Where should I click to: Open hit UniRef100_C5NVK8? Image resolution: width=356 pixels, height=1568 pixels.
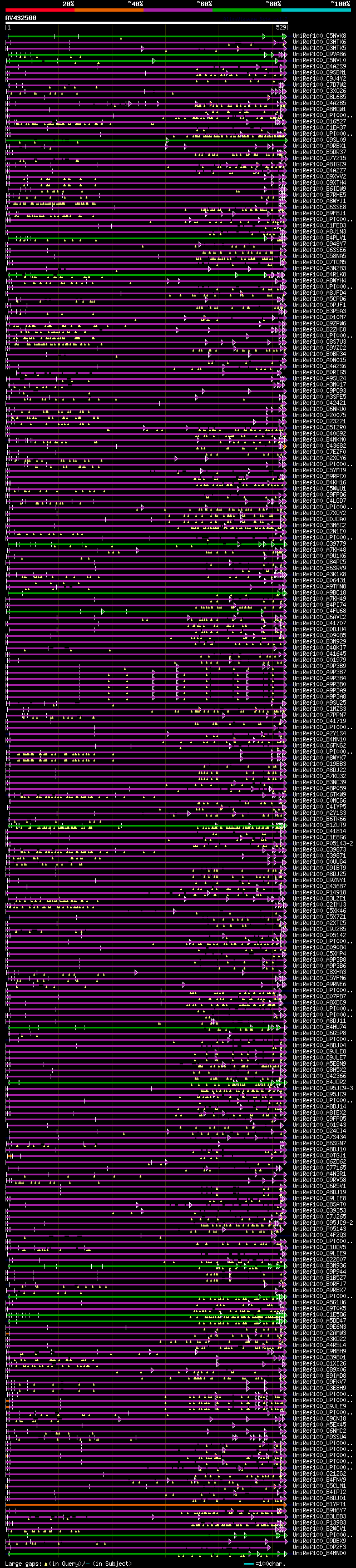(x=319, y=36)
